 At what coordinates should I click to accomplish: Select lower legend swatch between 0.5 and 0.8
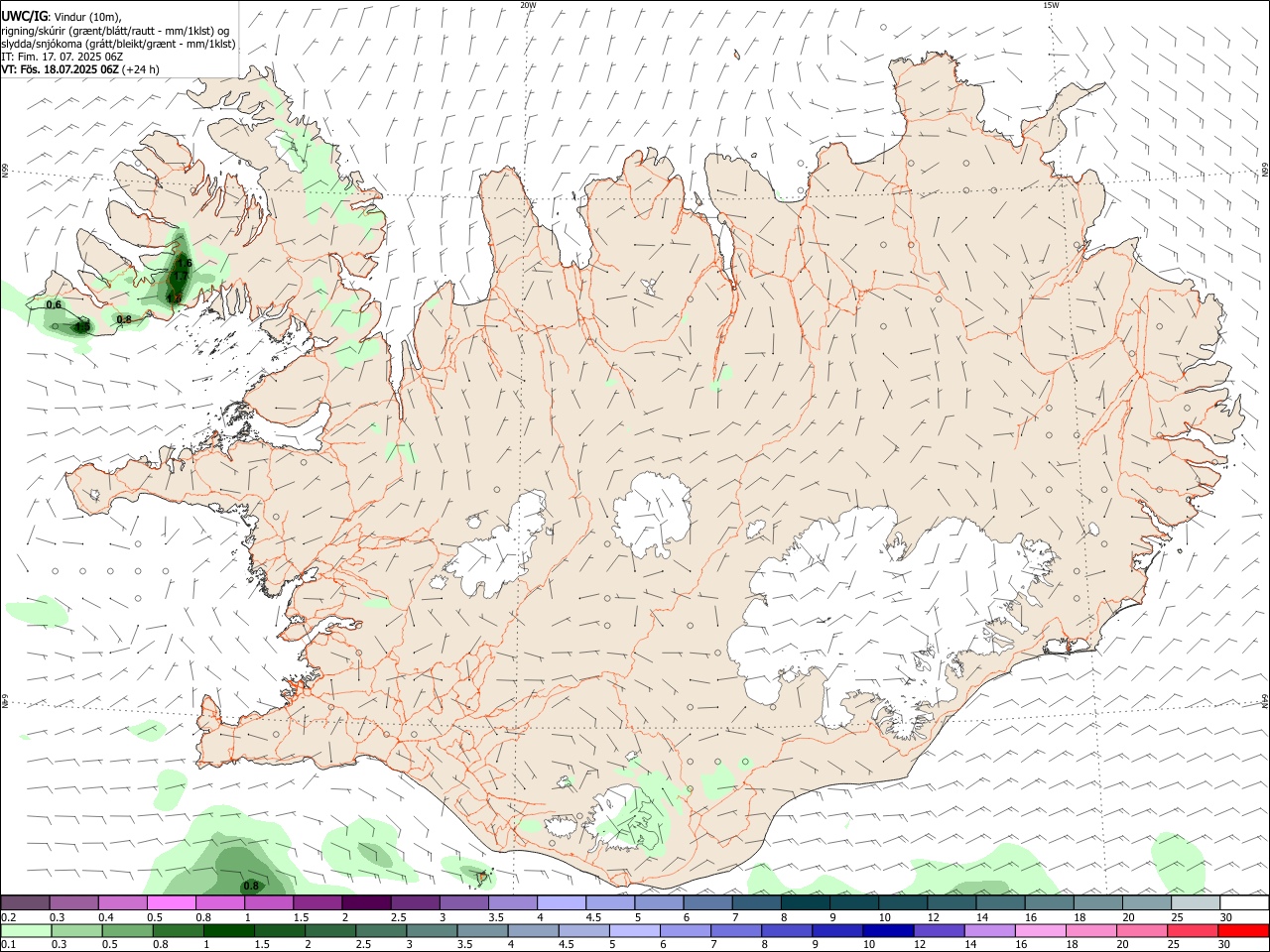pos(127,930)
